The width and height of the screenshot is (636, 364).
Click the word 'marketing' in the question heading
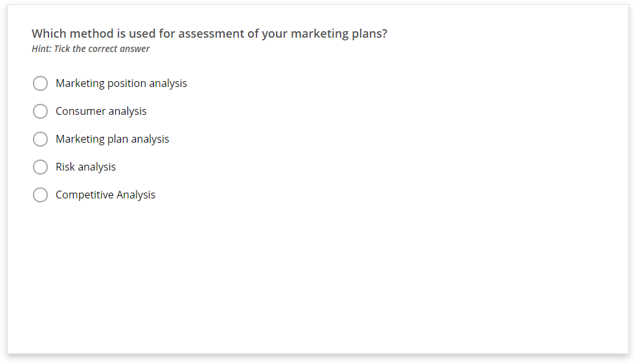(x=320, y=34)
